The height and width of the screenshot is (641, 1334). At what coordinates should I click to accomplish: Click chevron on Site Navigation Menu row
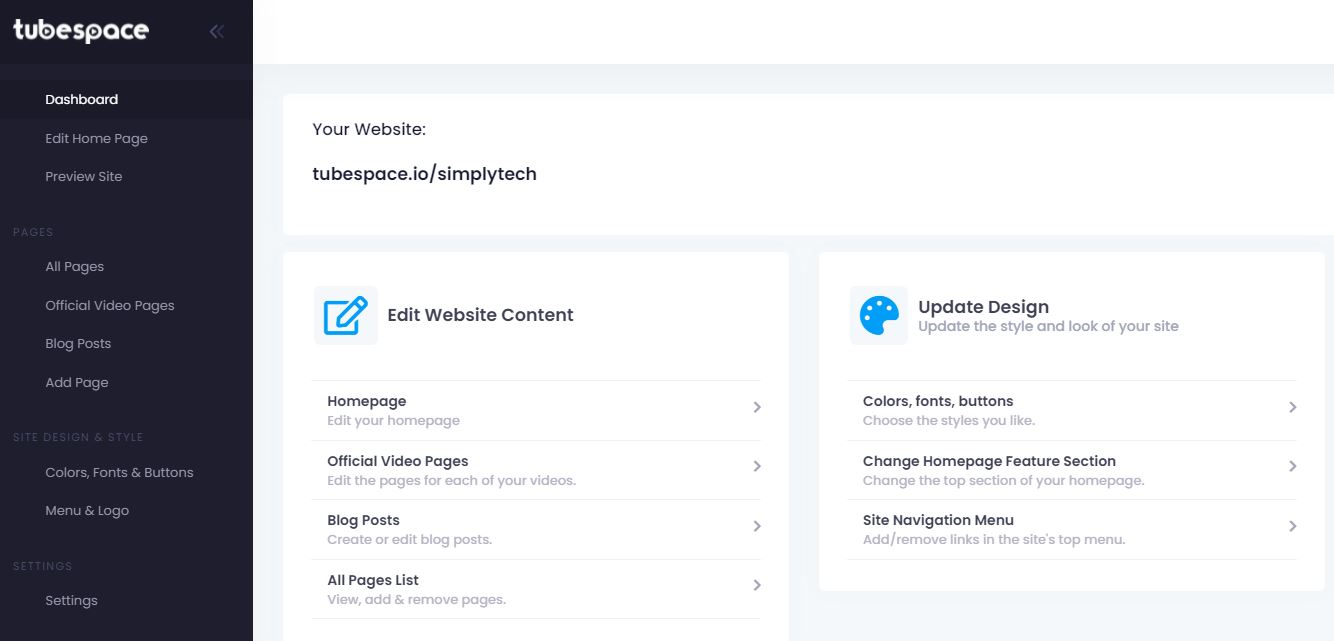tap(1293, 526)
